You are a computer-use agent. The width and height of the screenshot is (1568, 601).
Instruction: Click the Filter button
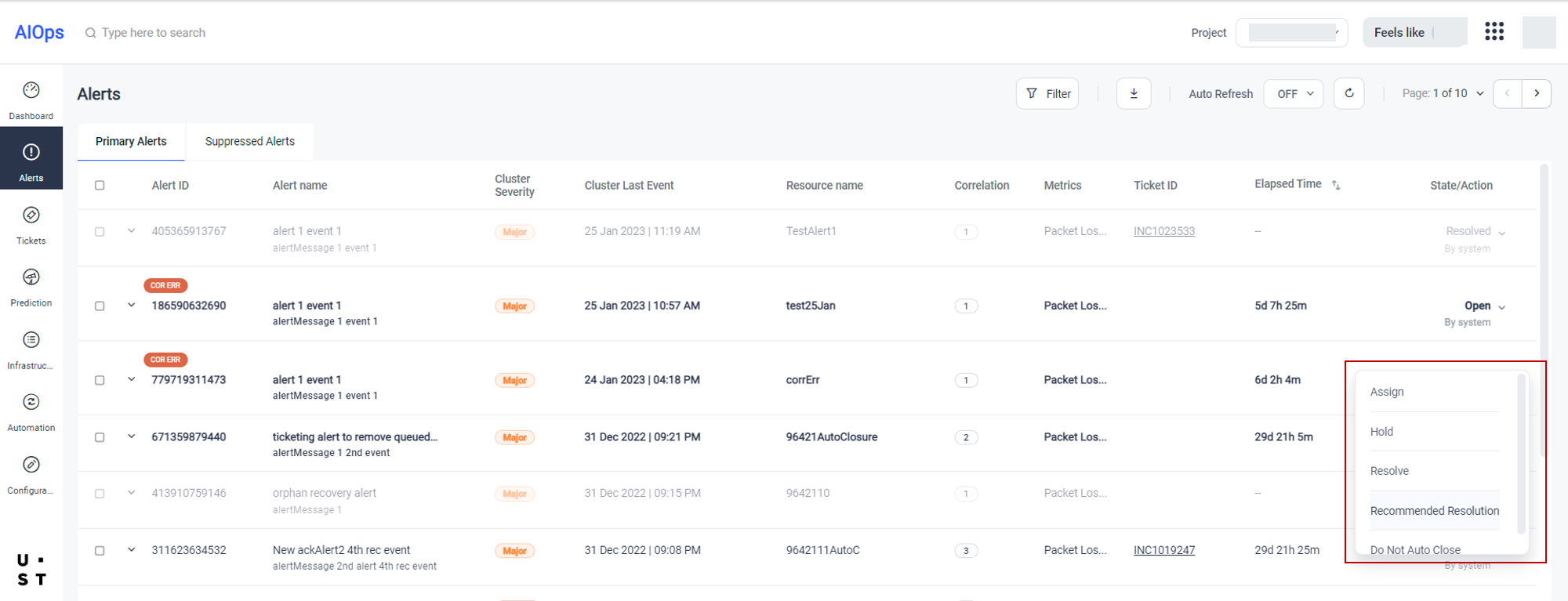click(x=1047, y=94)
